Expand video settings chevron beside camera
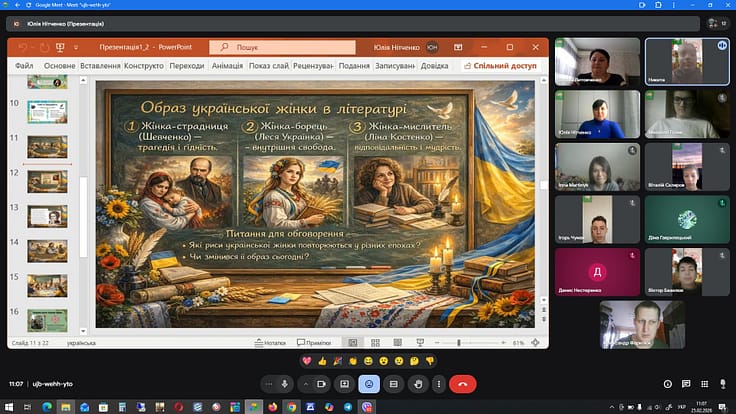 [x=305, y=383]
